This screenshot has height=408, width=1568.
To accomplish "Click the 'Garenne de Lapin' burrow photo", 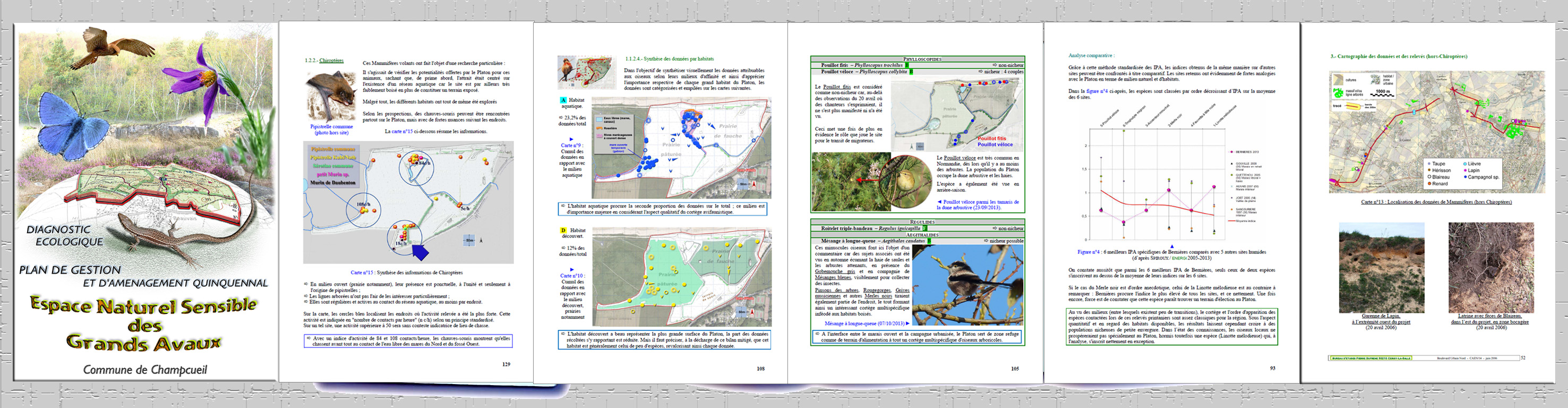I will (x=1381, y=267).
